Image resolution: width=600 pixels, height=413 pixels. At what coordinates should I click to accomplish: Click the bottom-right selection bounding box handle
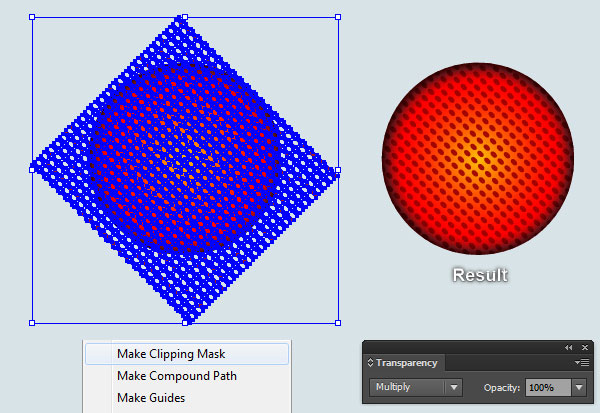point(338,323)
